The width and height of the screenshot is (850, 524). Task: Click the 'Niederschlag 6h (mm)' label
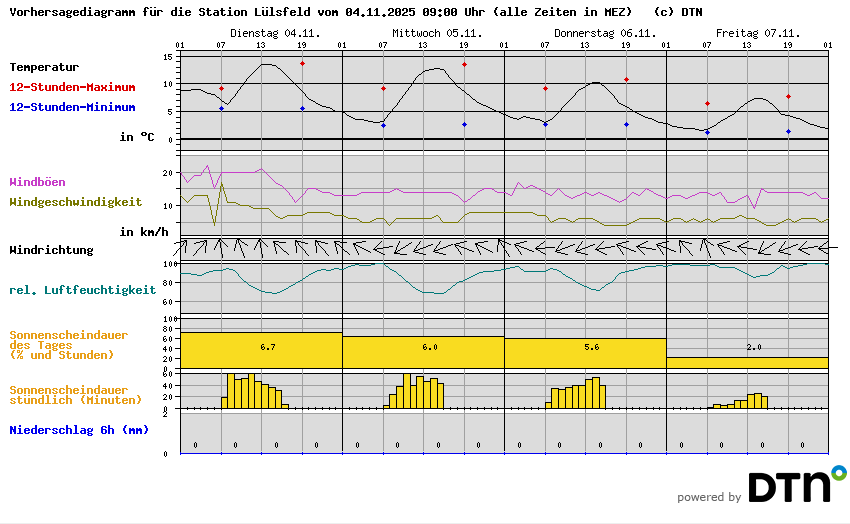pyautogui.click(x=78, y=430)
